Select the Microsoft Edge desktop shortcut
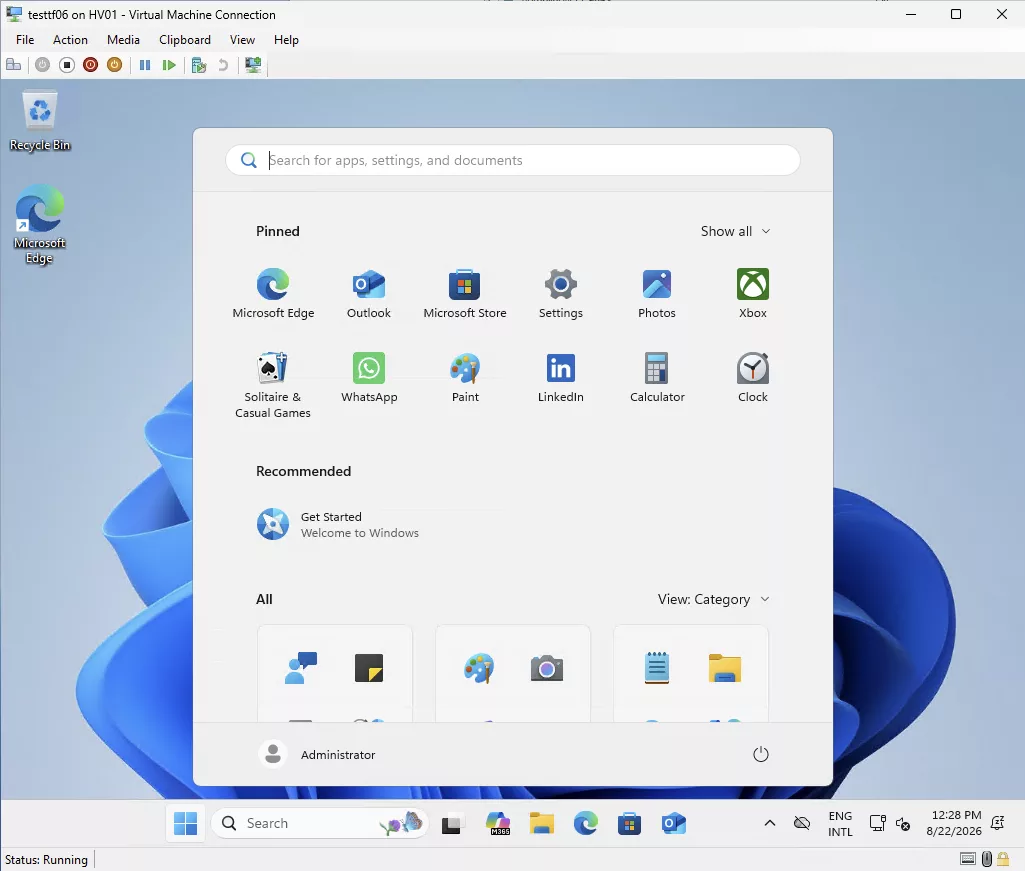 40,224
